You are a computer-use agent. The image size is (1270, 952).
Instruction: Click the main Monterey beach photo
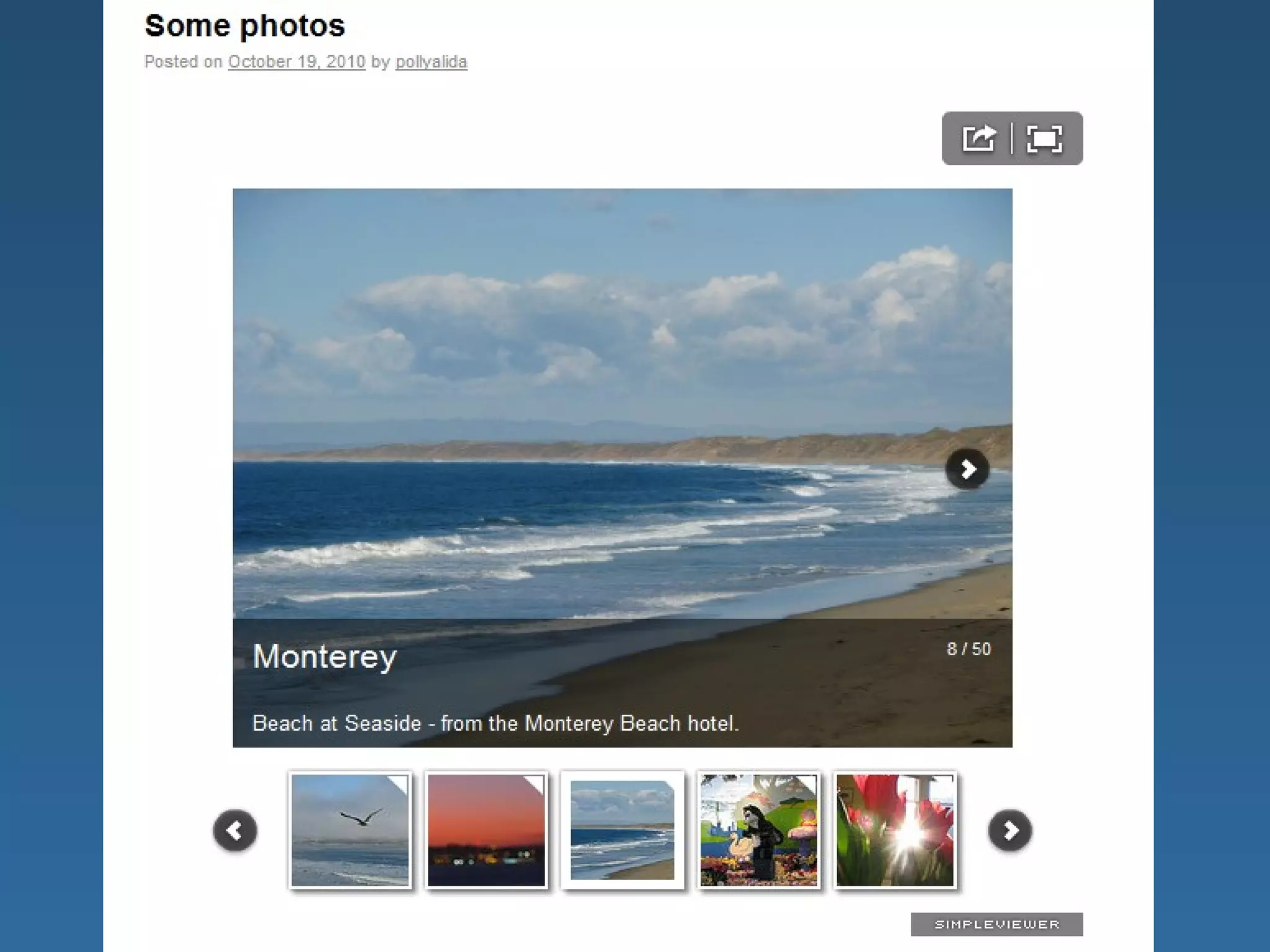[623, 403]
